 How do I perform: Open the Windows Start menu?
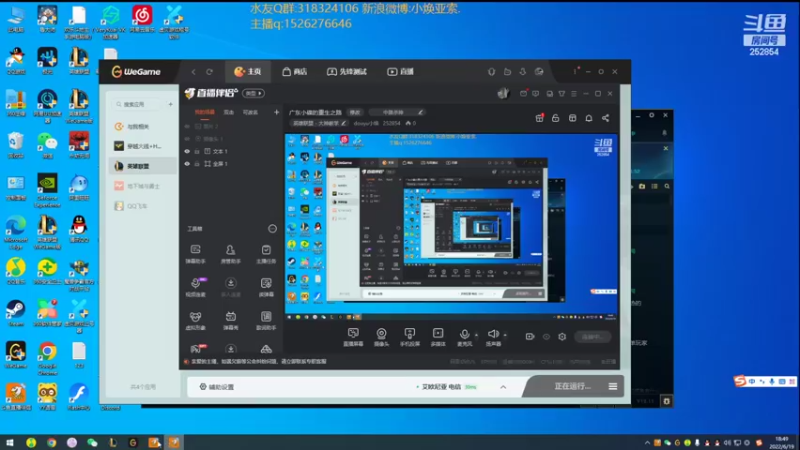point(10,442)
